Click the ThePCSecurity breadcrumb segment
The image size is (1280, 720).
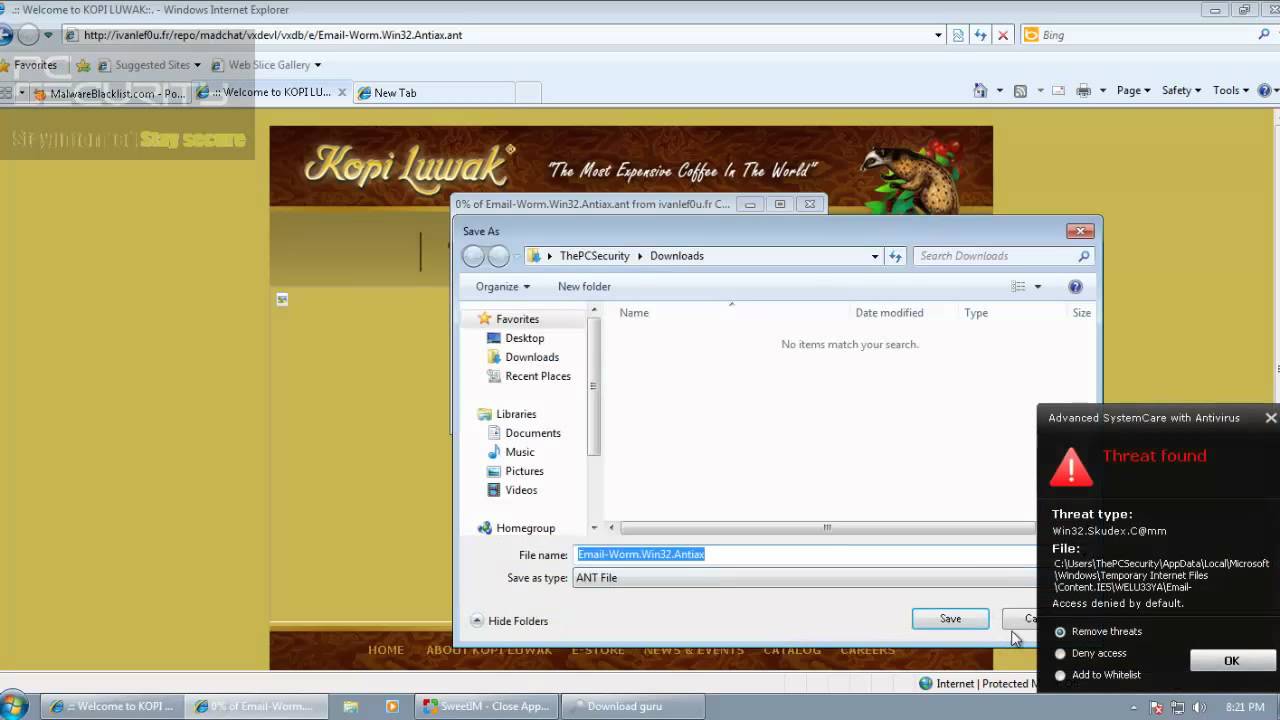[594, 256]
